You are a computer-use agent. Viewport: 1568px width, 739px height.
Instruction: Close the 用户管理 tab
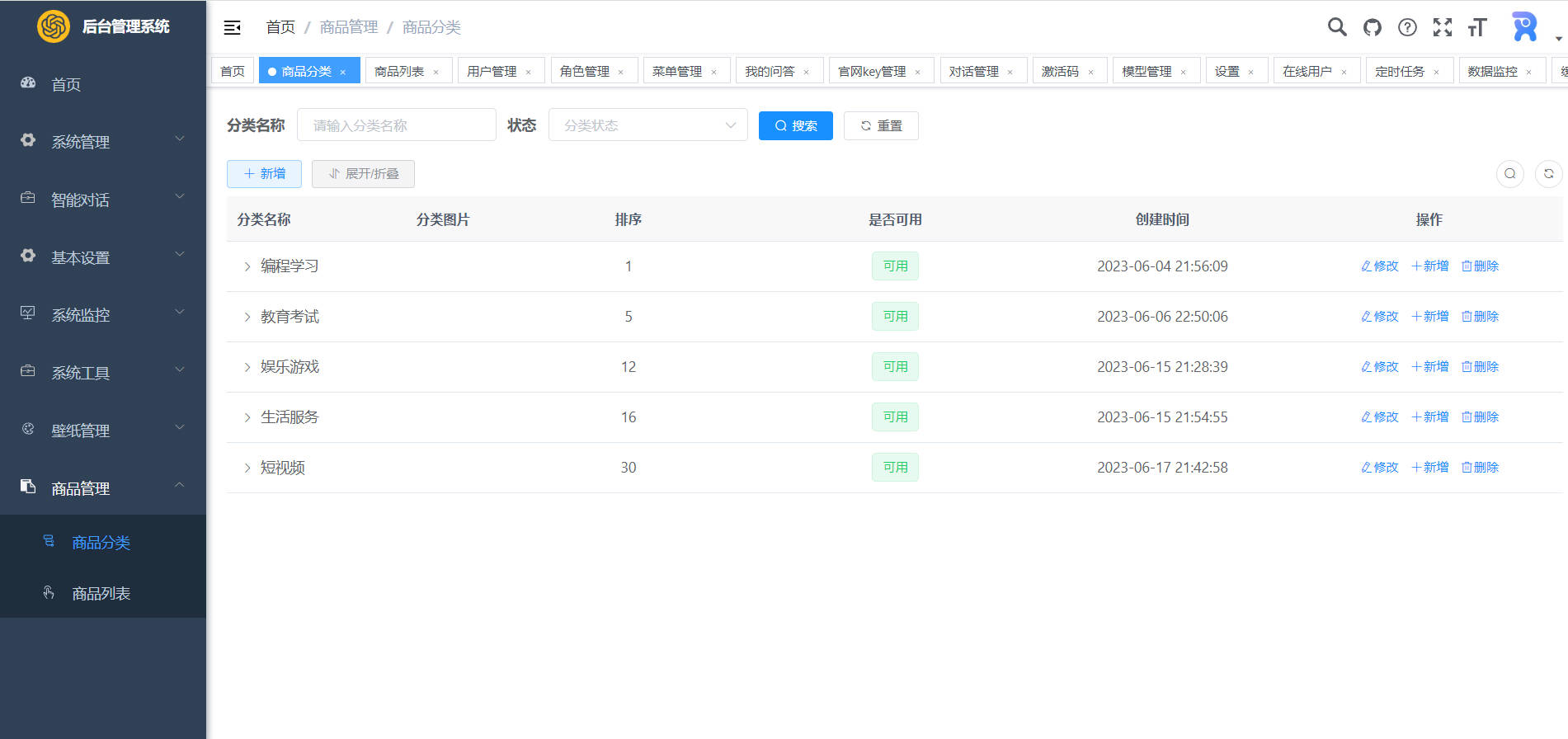click(528, 73)
